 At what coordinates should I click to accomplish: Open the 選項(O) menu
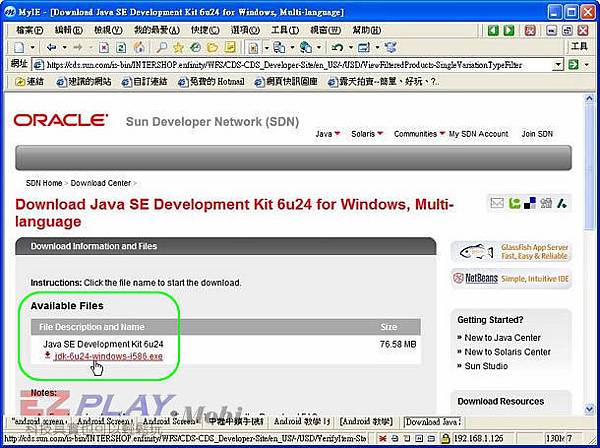pos(245,30)
